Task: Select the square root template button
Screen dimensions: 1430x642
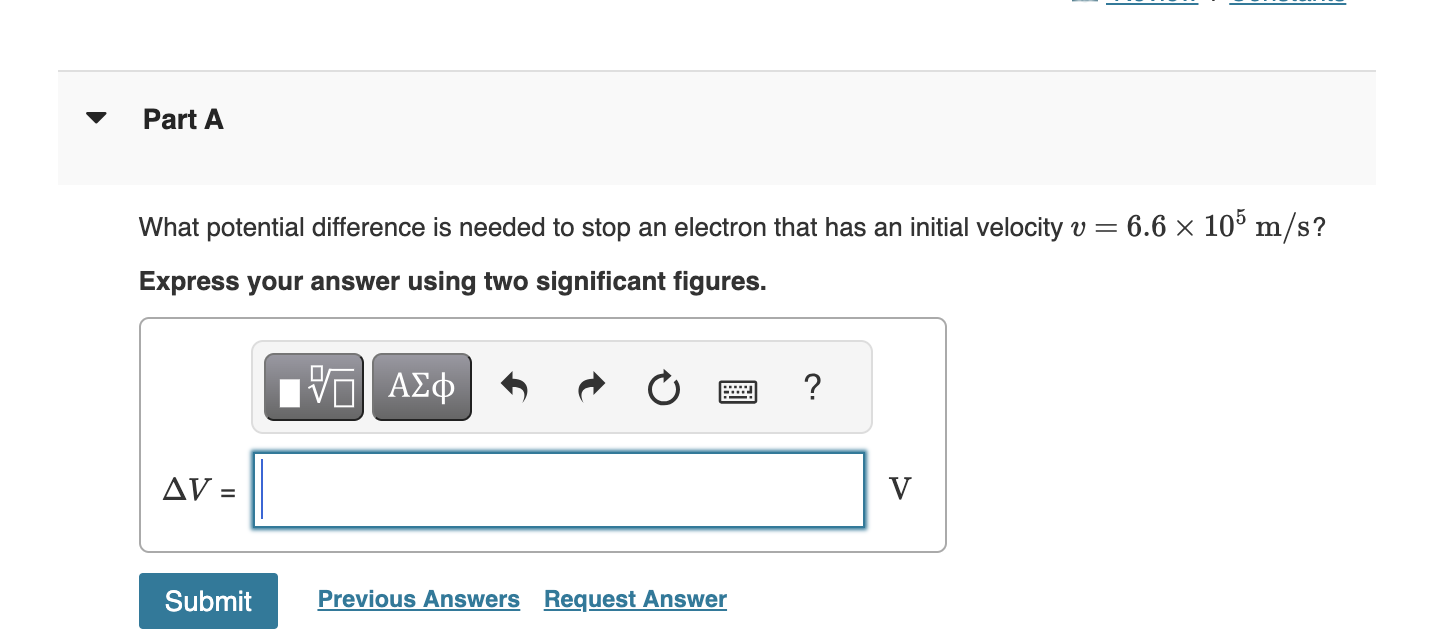Action: [313, 386]
